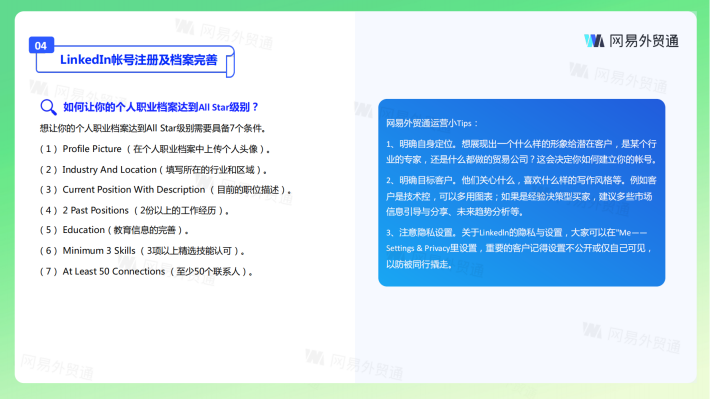Select the Industry And Location item

[154, 170]
